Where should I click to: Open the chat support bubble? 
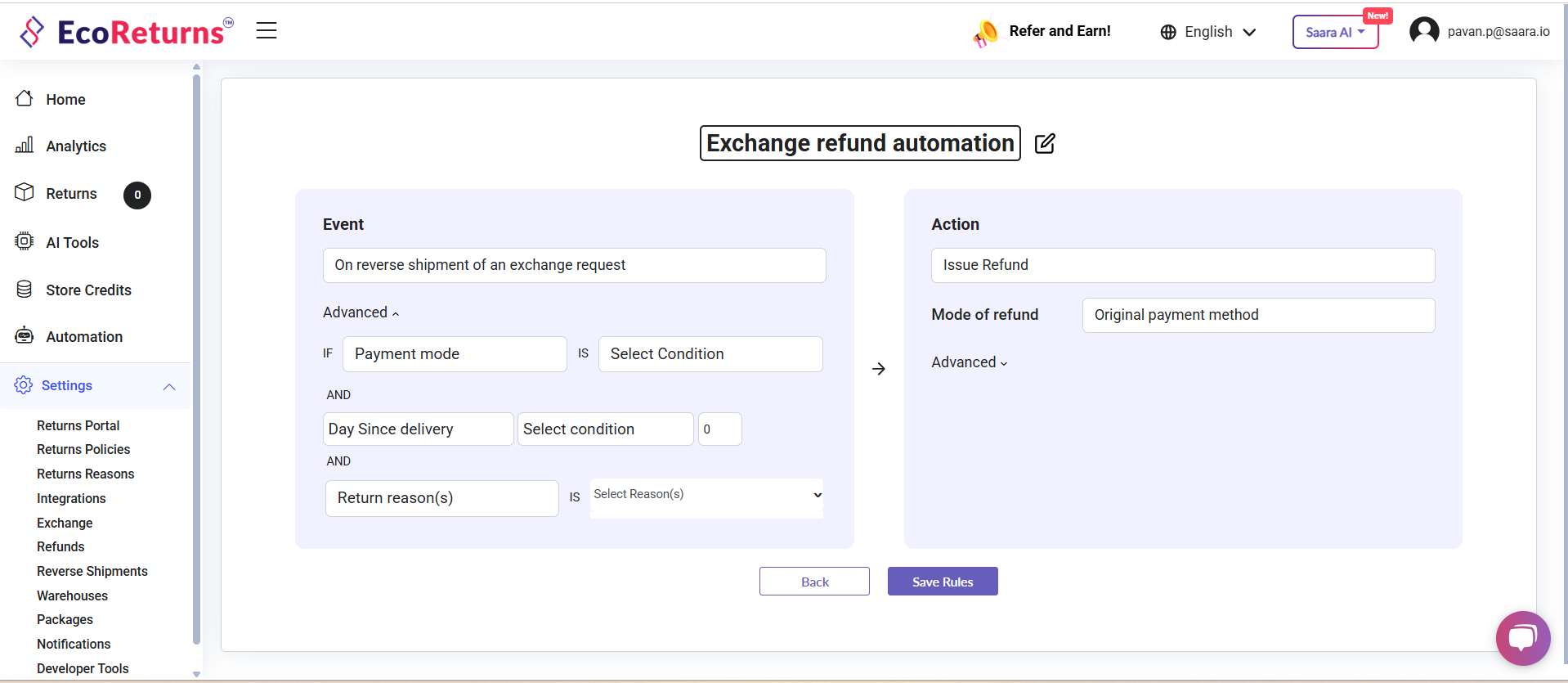pos(1522,638)
